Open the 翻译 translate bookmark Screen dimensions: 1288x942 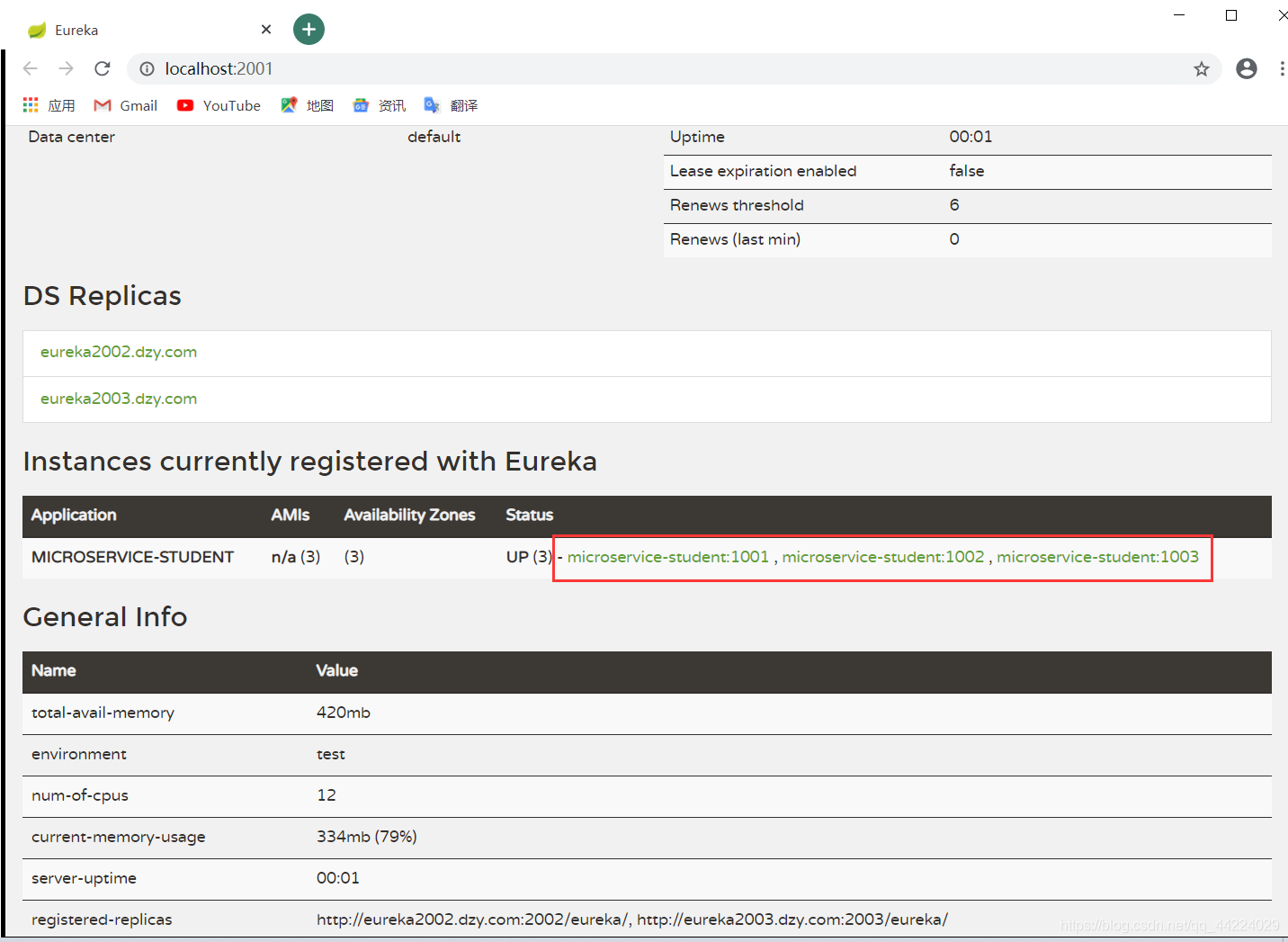click(451, 105)
